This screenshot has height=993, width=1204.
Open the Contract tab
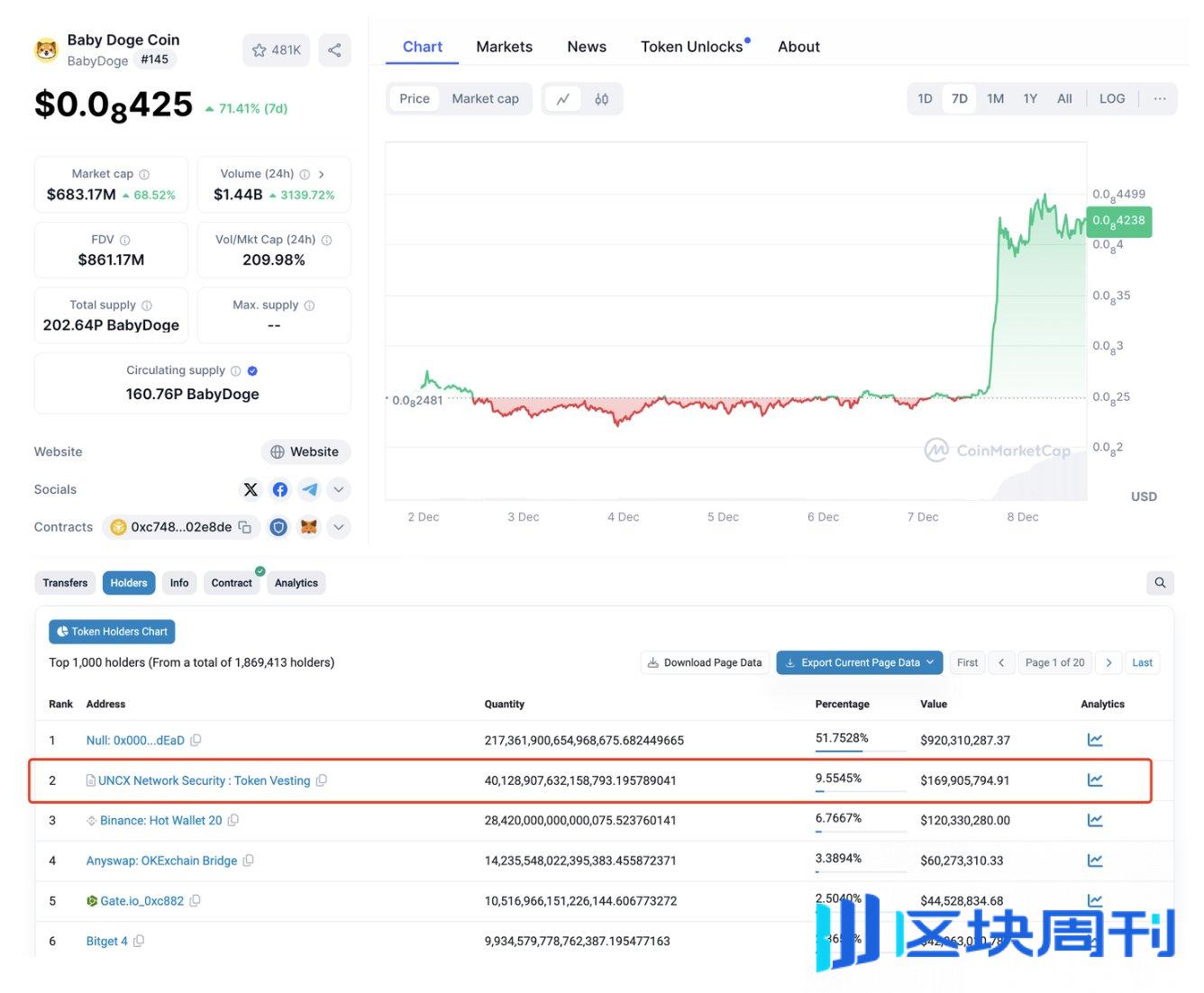232,583
